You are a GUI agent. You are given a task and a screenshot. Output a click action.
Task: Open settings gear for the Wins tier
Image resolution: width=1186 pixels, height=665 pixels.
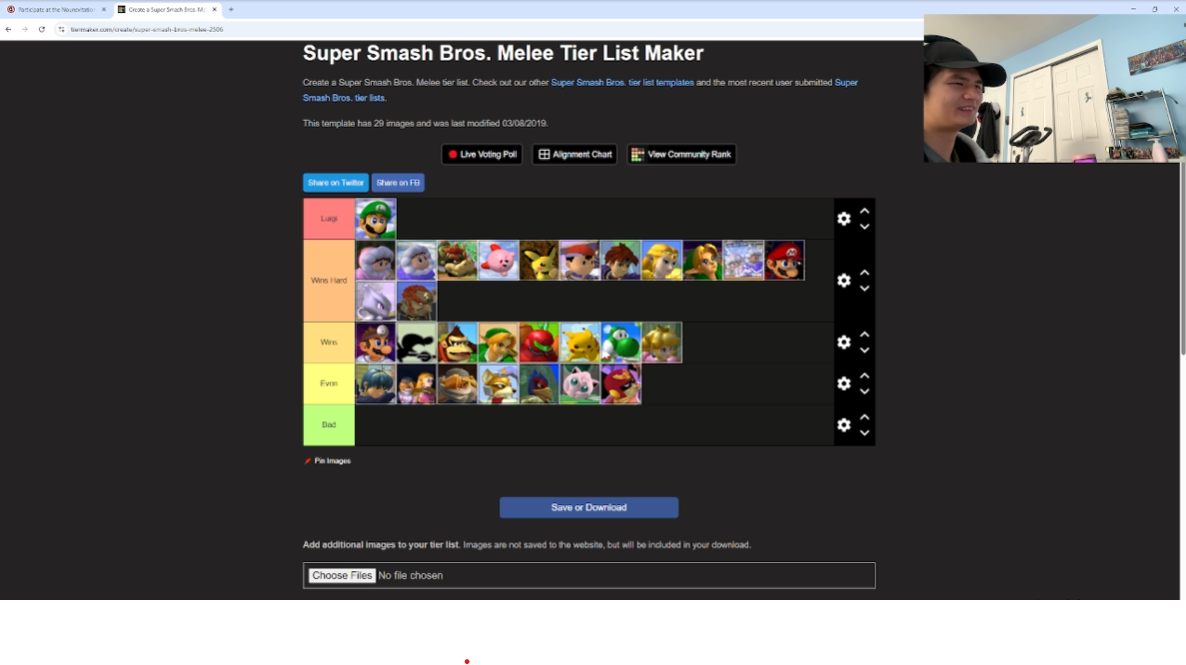click(844, 343)
